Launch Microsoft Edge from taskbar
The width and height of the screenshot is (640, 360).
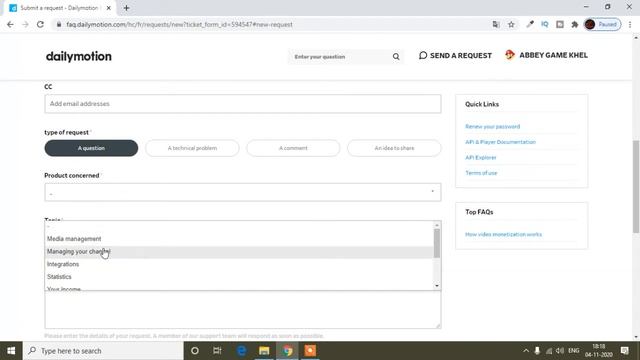click(x=242, y=351)
